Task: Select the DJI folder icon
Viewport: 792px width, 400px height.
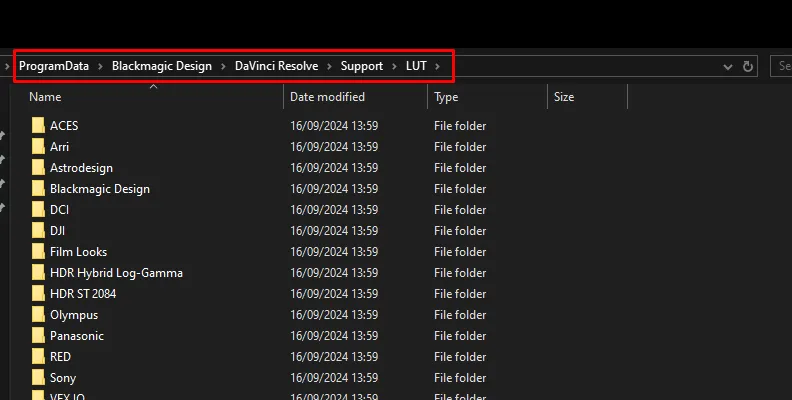Action: point(39,231)
